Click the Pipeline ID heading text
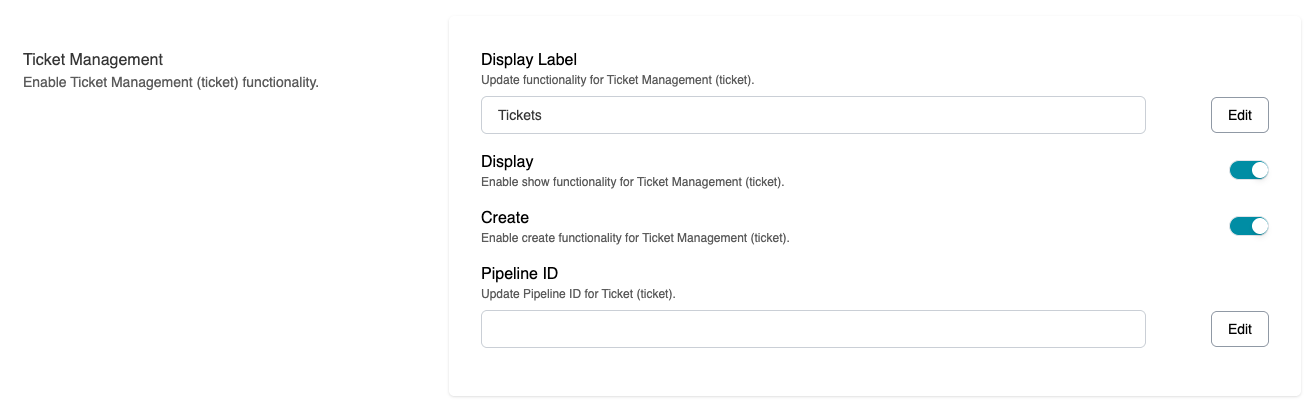 (x=519, y=273)
